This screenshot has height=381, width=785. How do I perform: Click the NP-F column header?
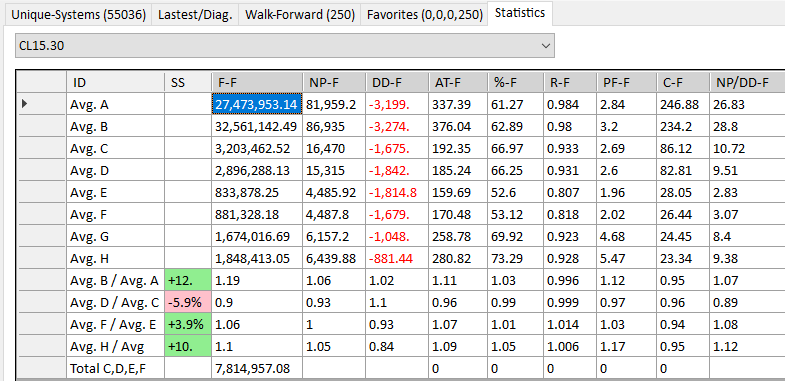[333, 82]
